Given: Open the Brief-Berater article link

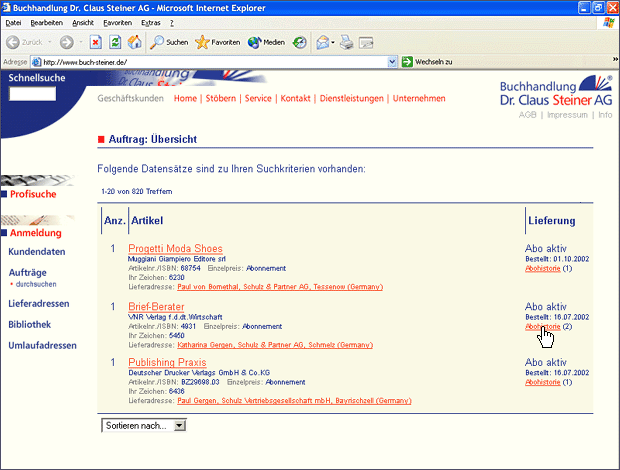Looking at the screenshot, I should pos(156,307).
